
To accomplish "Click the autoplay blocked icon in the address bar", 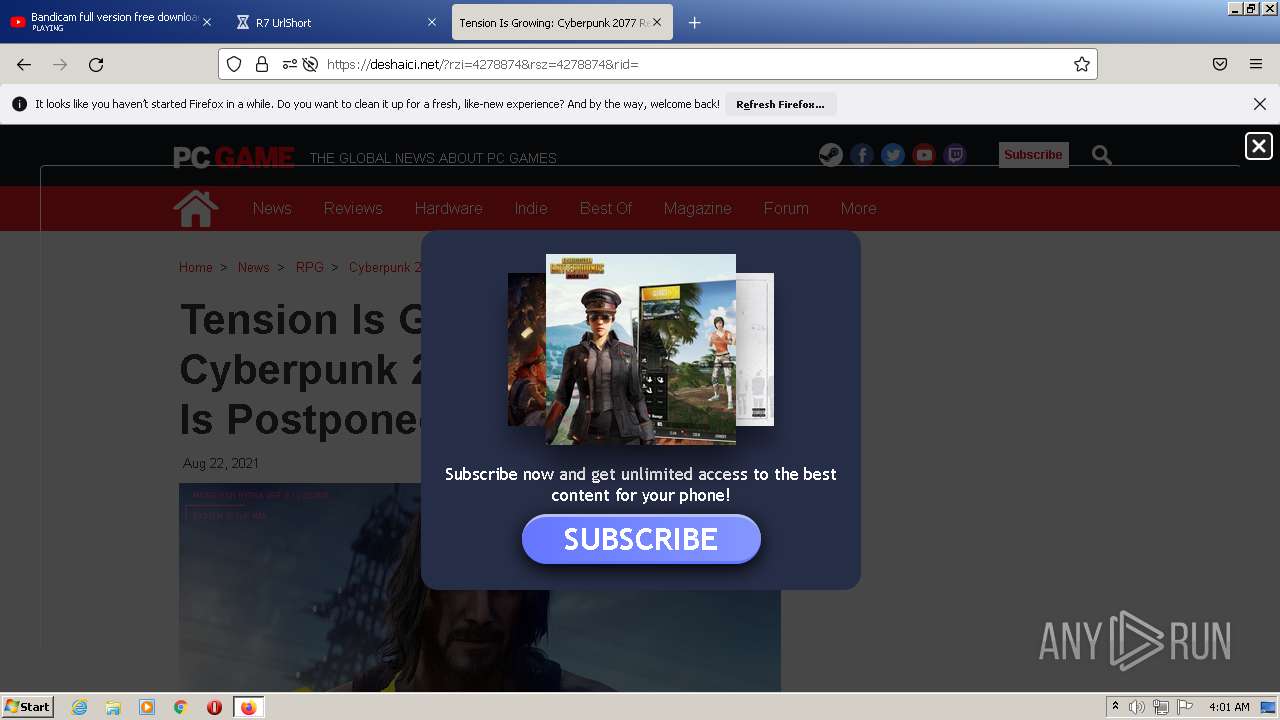I will [x=310, y=64].
